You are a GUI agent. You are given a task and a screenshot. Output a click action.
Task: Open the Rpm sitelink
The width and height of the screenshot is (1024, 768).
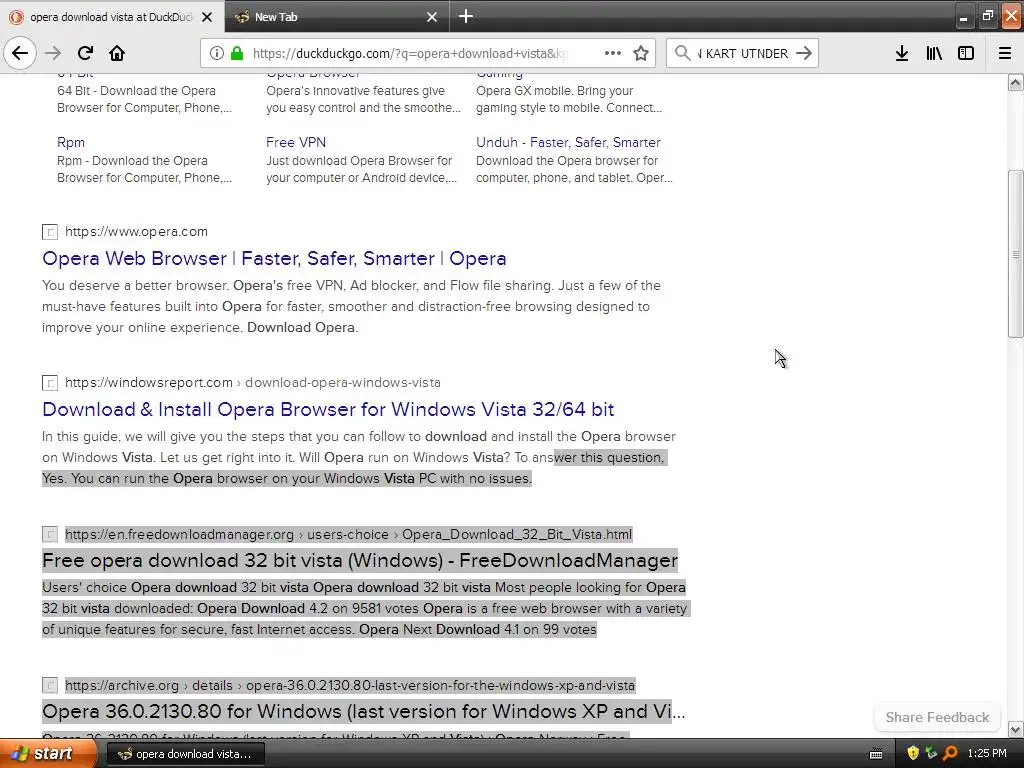coord(71,142)
